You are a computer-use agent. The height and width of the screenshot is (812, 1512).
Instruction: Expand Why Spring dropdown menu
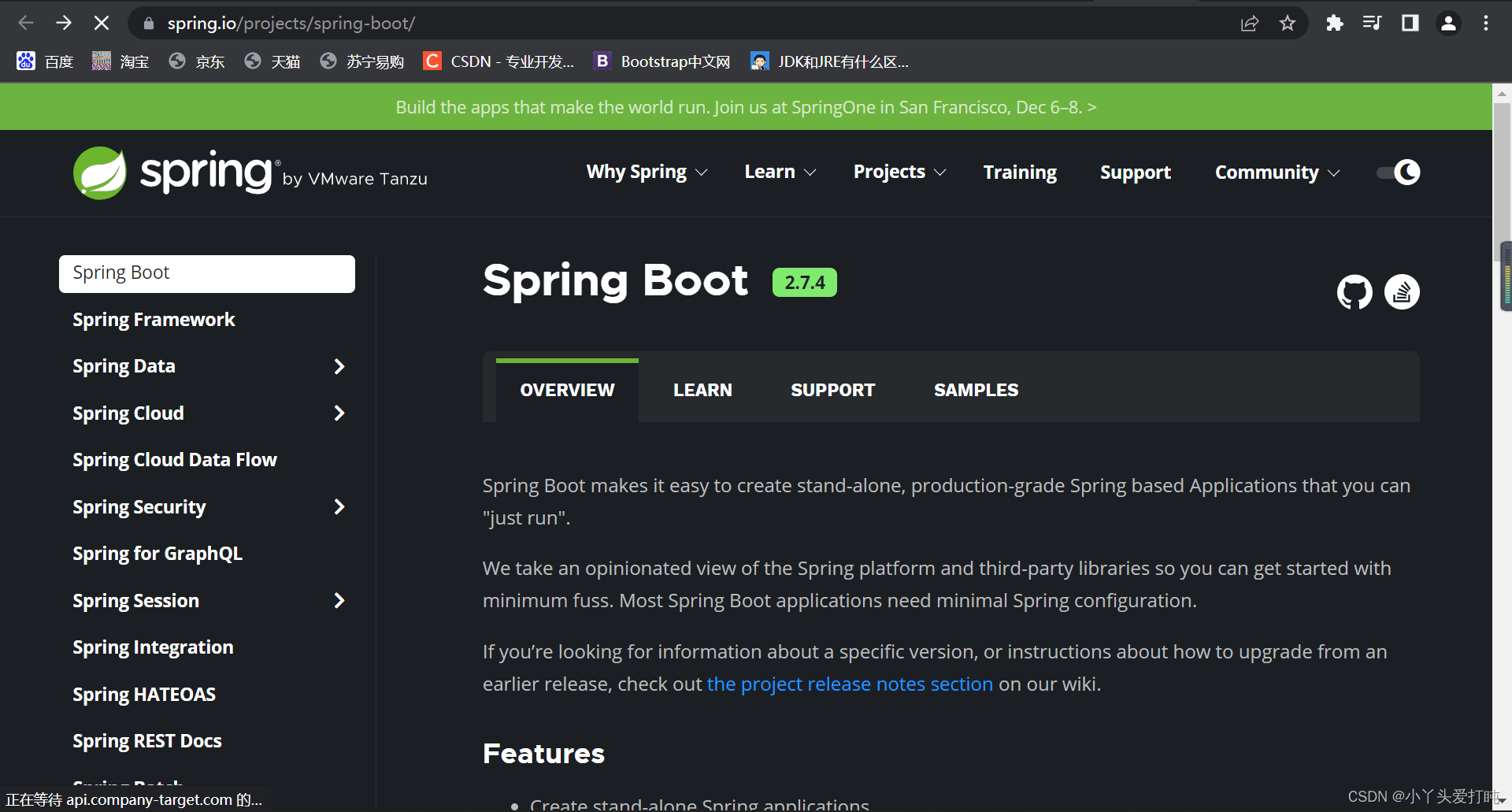(x=647, y=172)
